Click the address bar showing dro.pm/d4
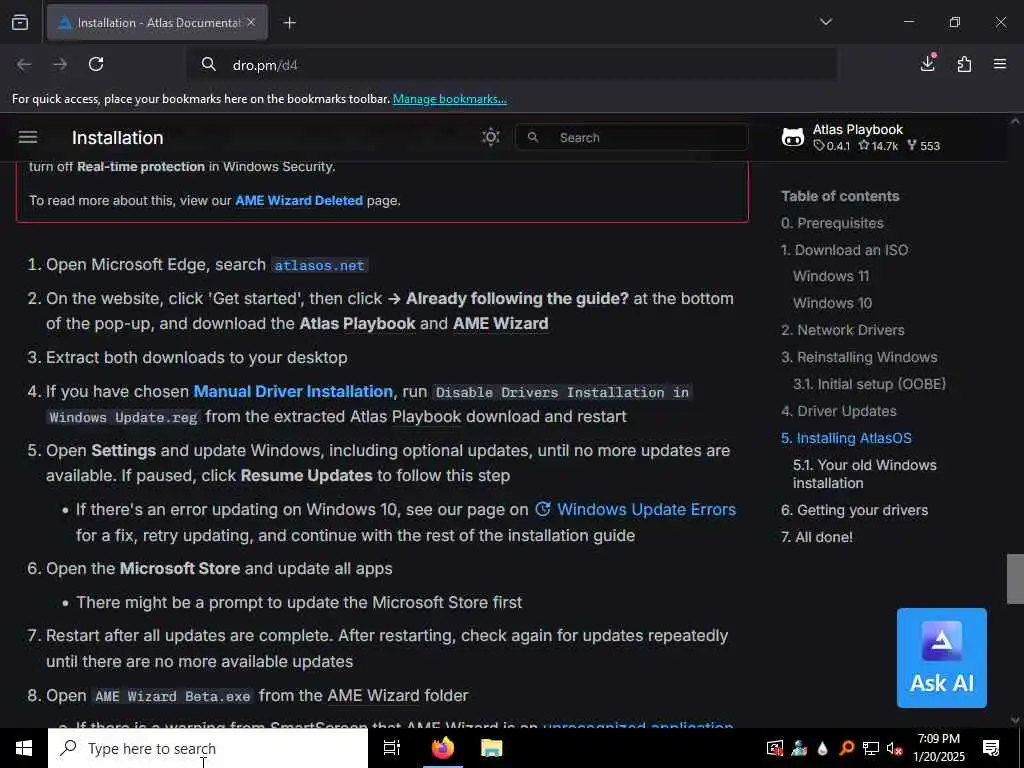 511,65
